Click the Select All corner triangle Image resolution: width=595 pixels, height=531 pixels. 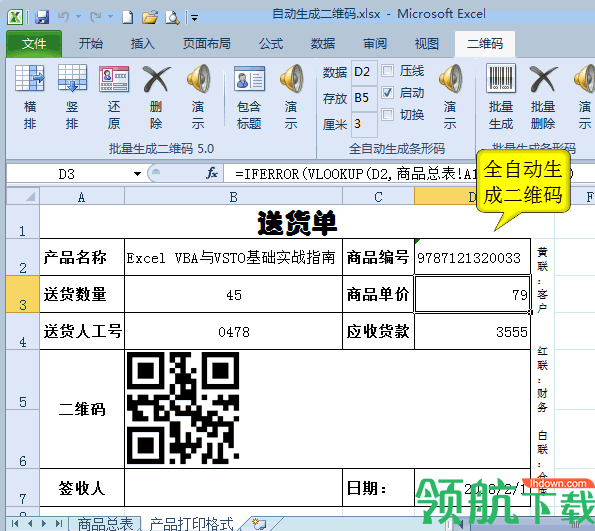[x=23, y=197]
